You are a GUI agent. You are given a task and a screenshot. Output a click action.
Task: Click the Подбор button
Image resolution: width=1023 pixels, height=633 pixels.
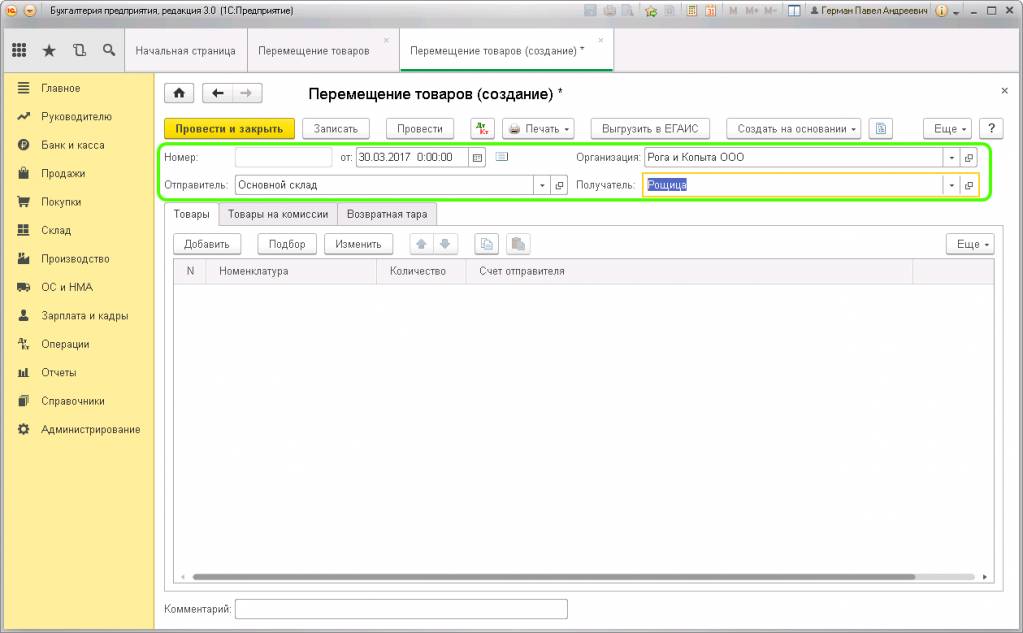287,244
